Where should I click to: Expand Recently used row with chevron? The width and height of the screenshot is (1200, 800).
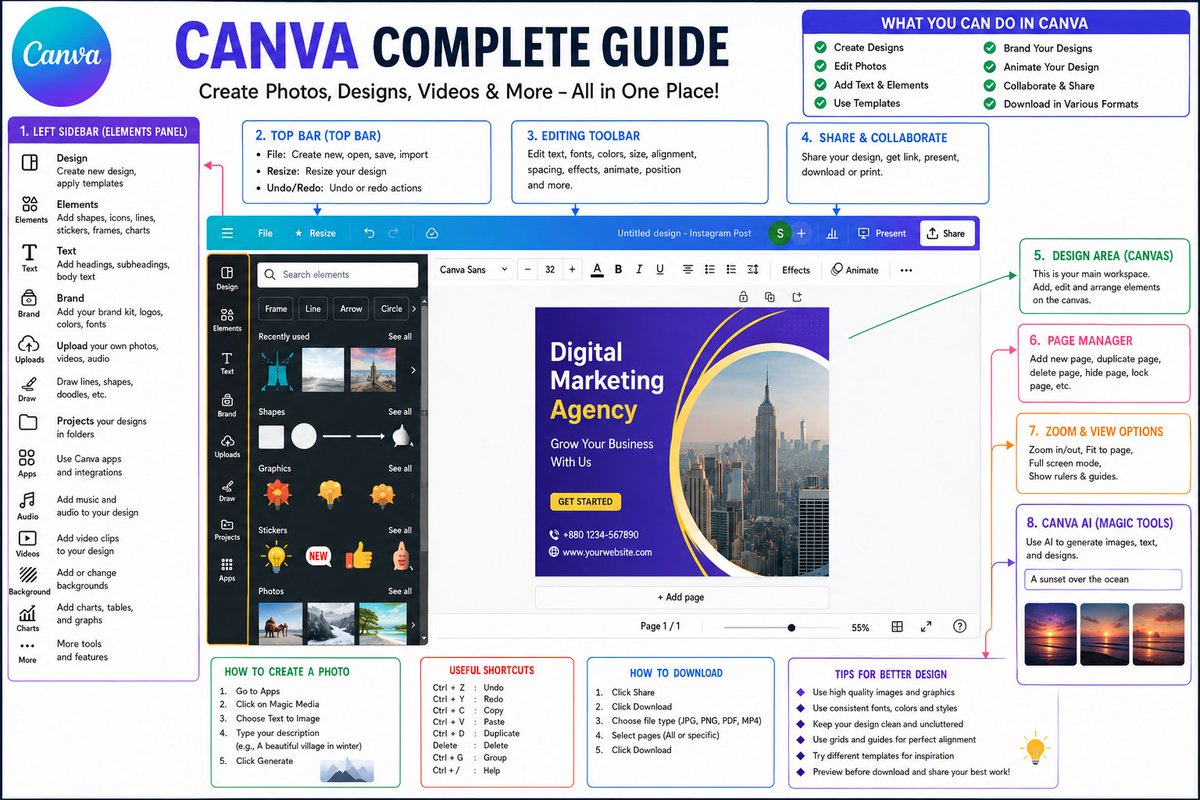(413, 370)
